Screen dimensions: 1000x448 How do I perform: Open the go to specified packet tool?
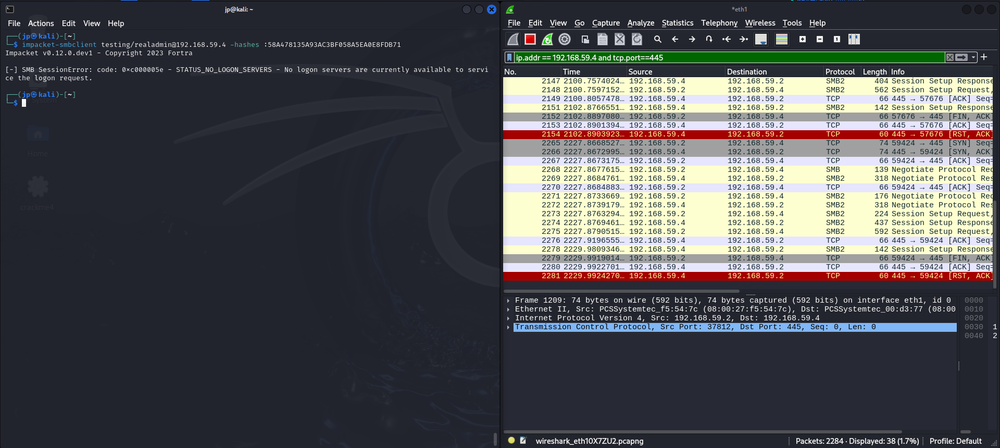pos(709,39)
